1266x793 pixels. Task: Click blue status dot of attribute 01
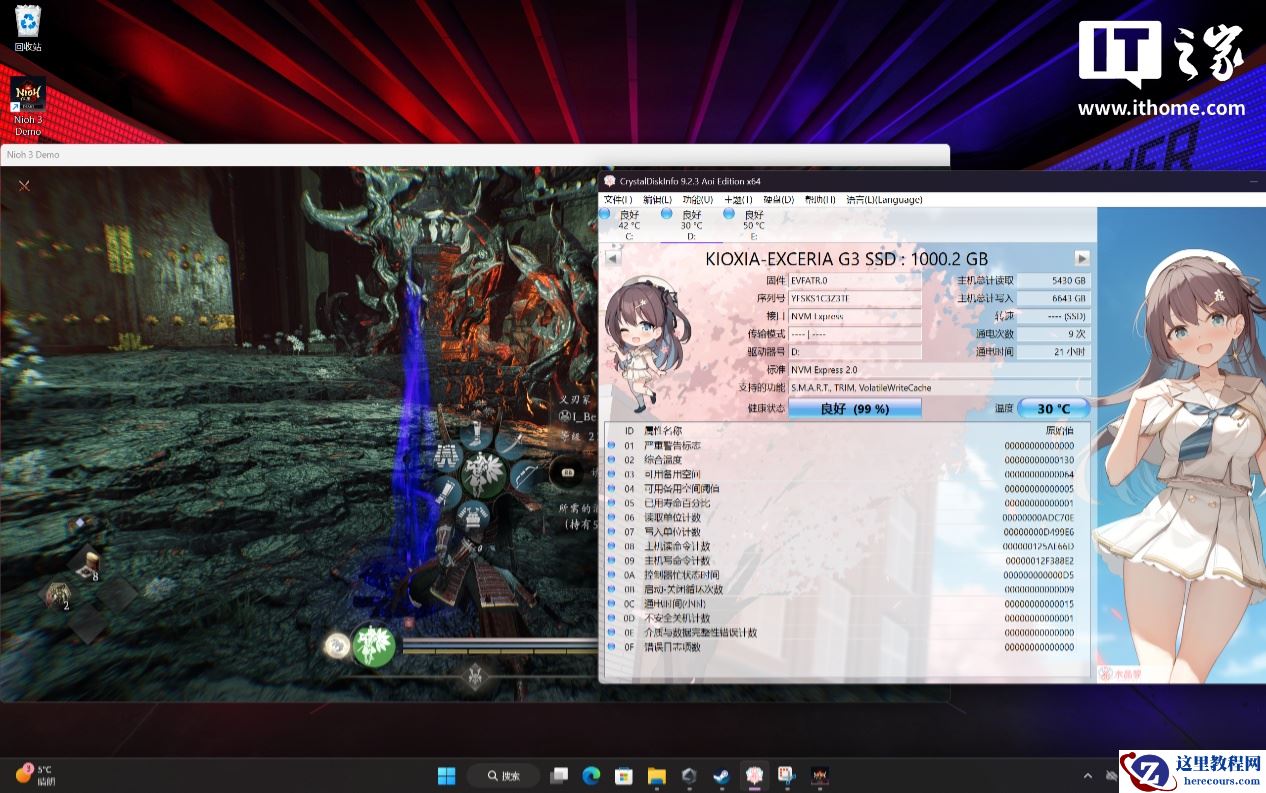click(612, 446)
